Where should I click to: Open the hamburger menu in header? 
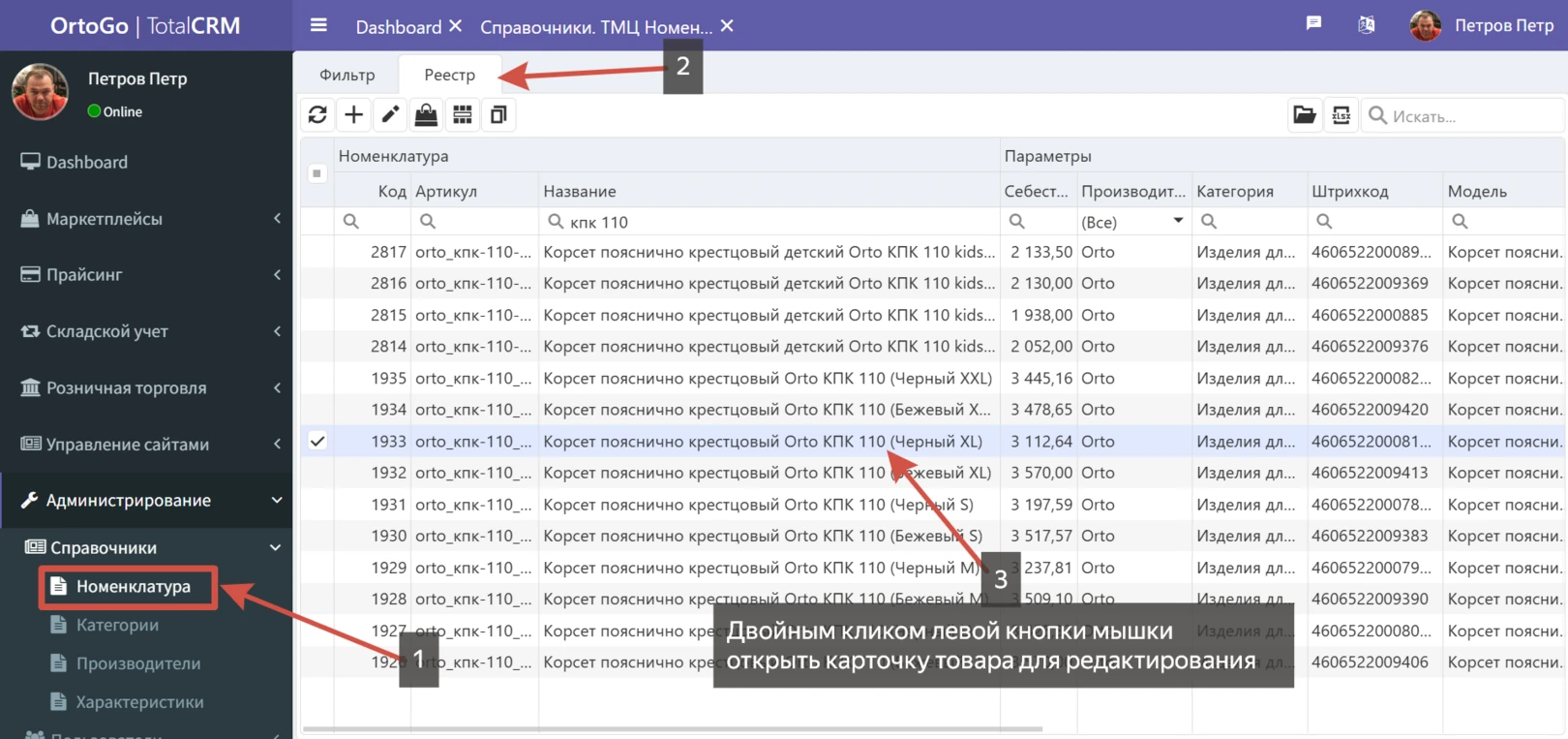[x=318, y=26]
